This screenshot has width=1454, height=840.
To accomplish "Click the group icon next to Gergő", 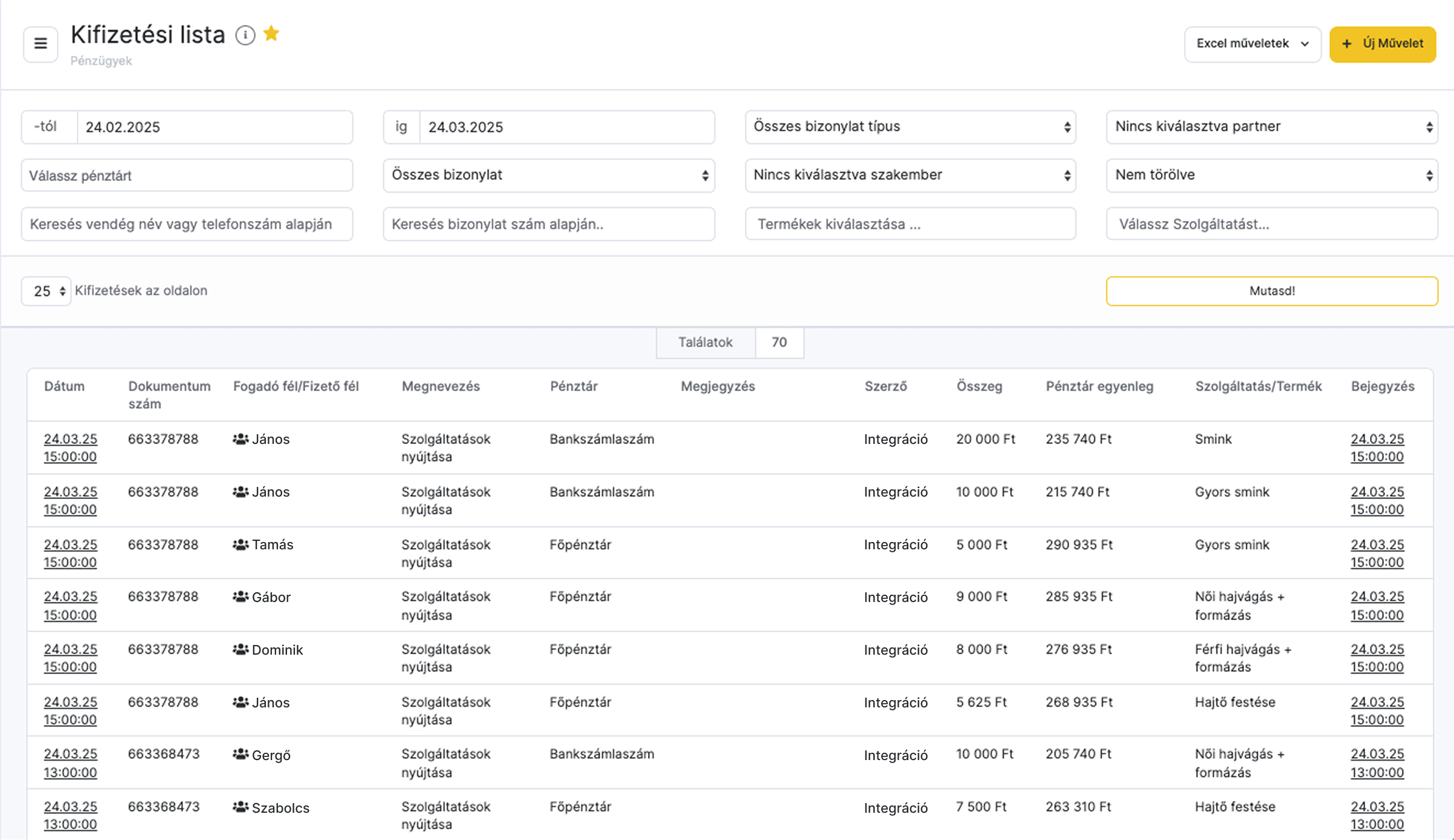I will pyautogui.click(x=240, y=755).
